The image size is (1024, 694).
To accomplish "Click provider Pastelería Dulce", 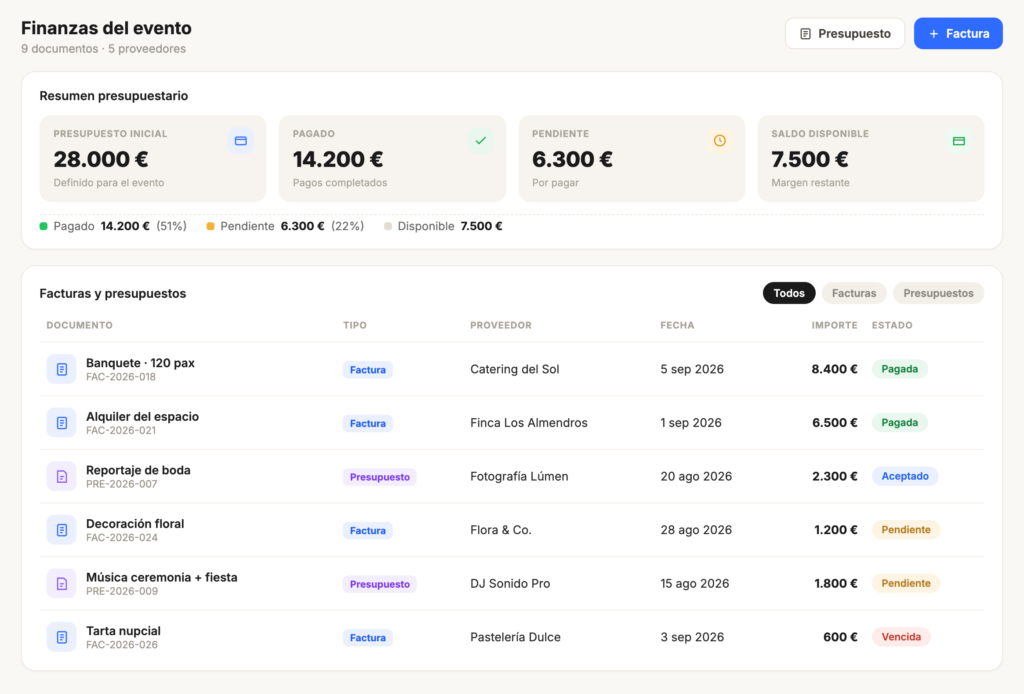I will coord(515,637).
